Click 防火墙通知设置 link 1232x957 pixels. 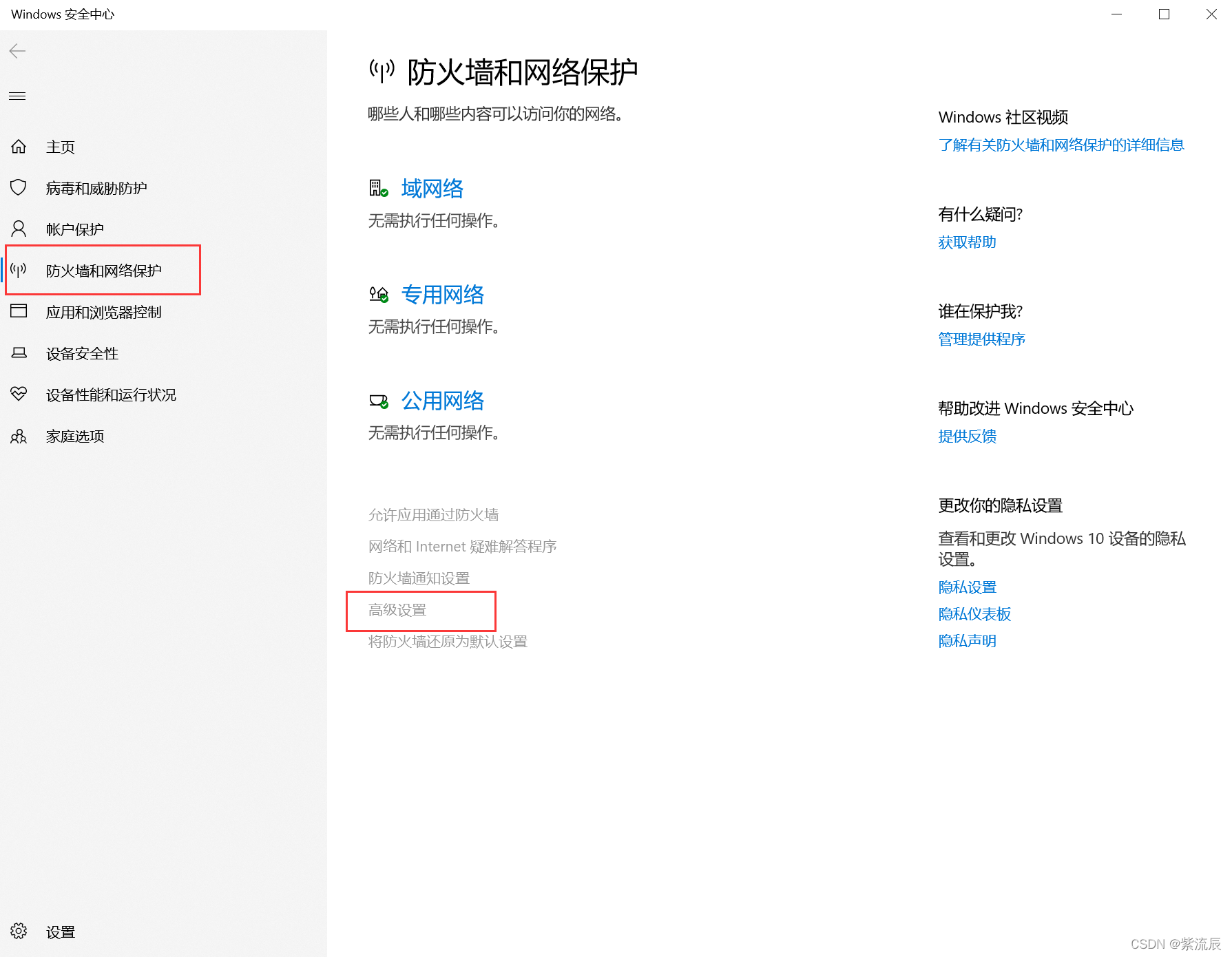(x=419, y=578)
